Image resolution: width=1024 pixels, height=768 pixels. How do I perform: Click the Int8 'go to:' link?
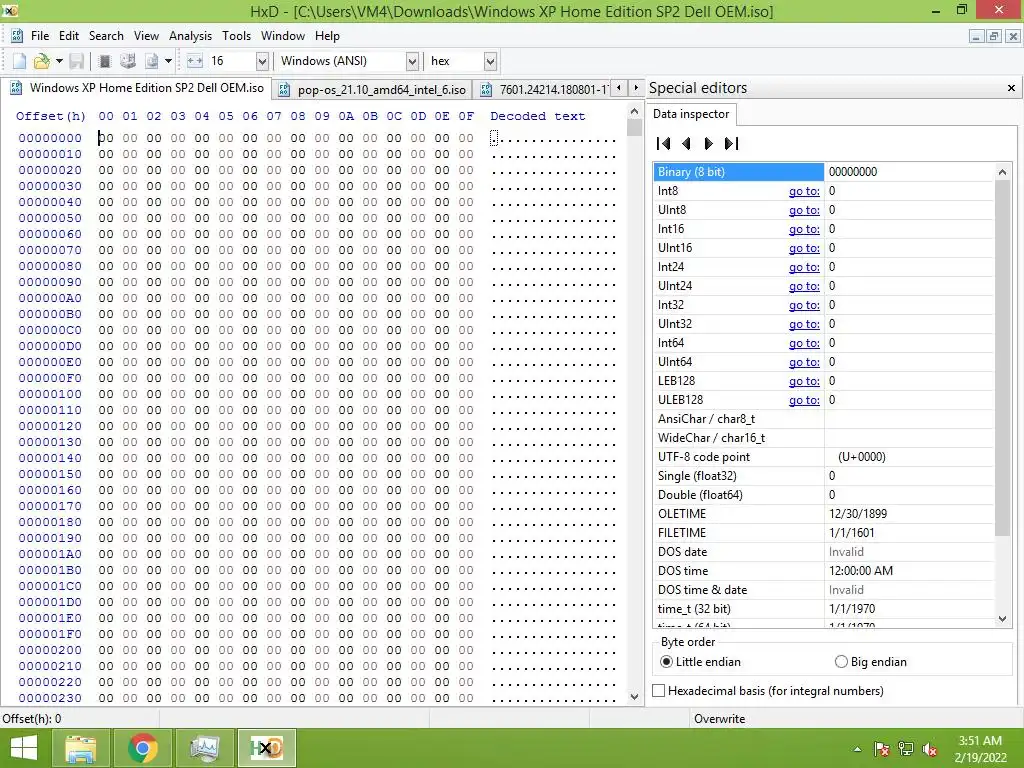tap(804, 191)
